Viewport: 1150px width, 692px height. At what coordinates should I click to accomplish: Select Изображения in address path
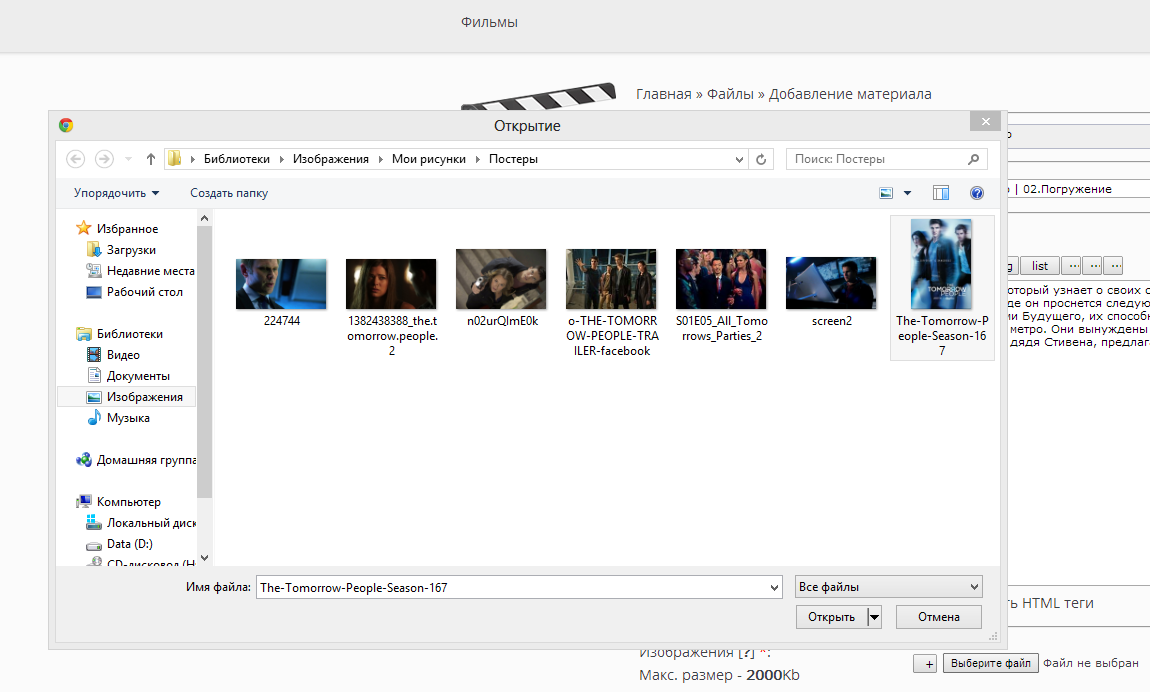331,159
